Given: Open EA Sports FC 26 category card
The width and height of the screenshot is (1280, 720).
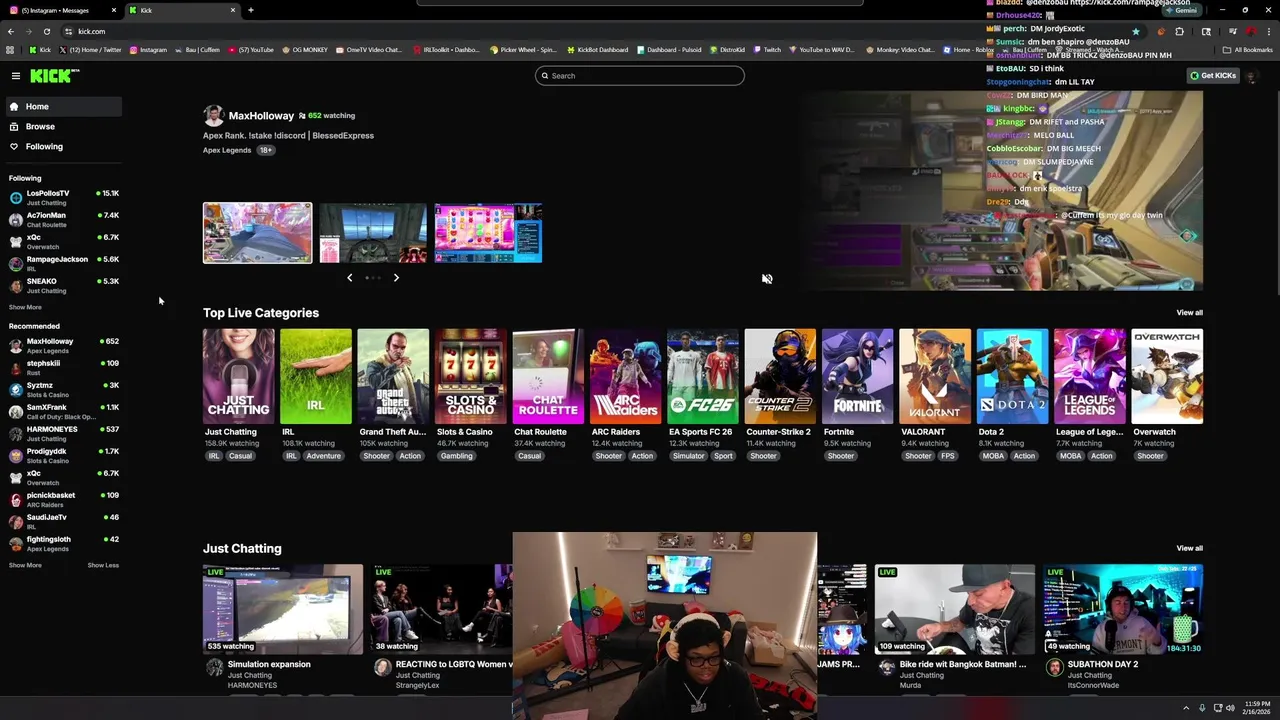Looking at the screenshot, I should (x=703, y=376).
